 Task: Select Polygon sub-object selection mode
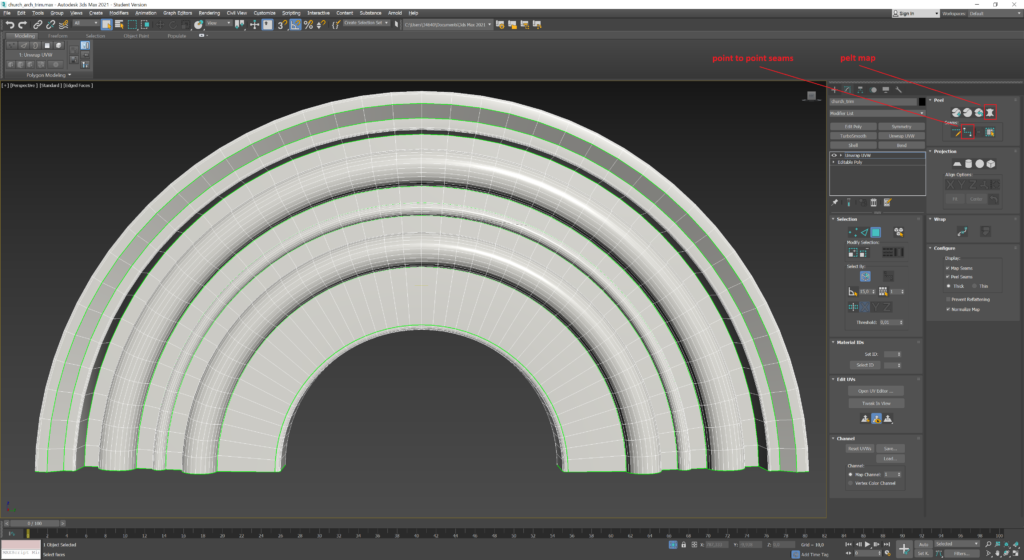point(875,232)
